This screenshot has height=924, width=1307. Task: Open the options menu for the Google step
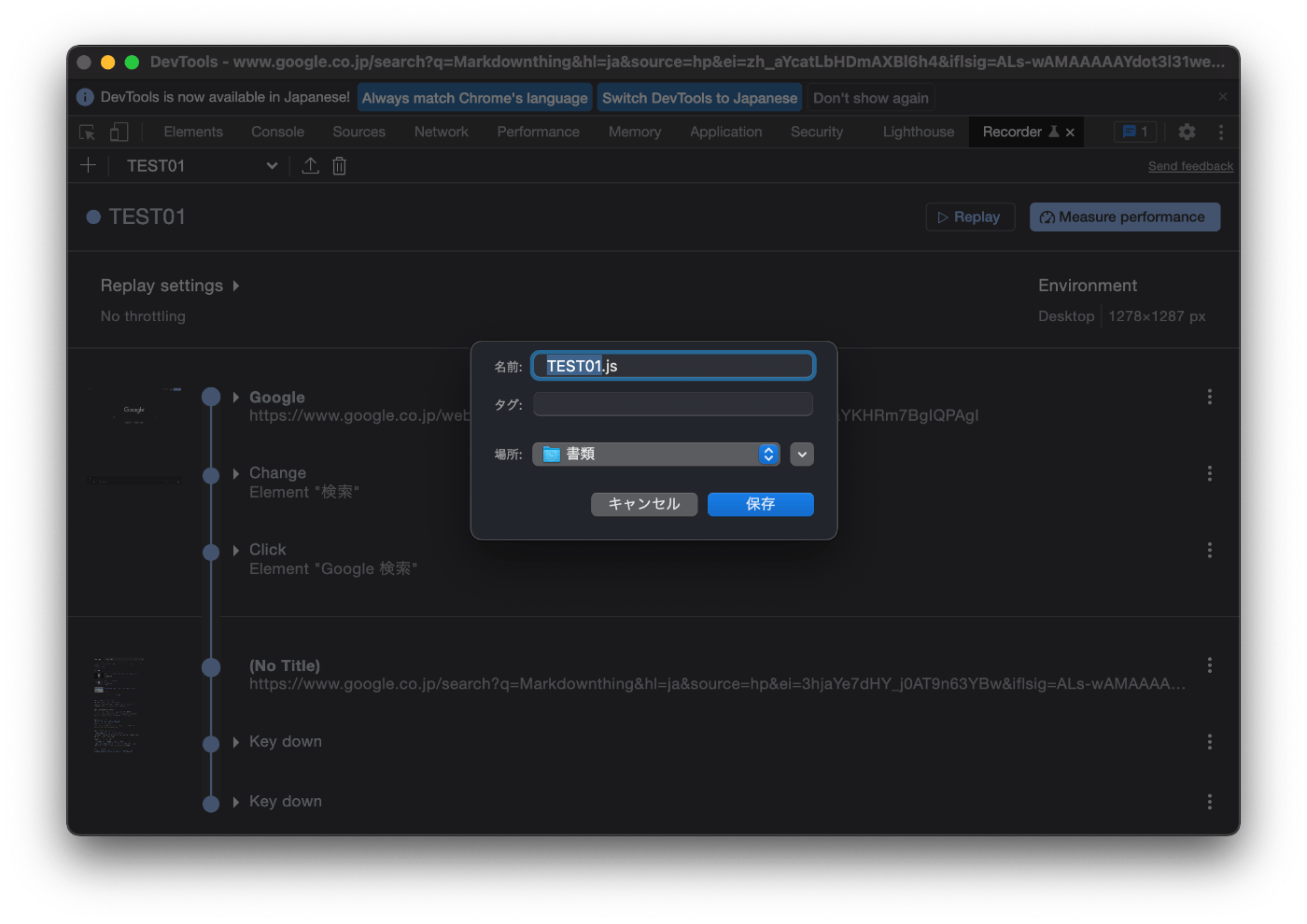pos(1210,397)
